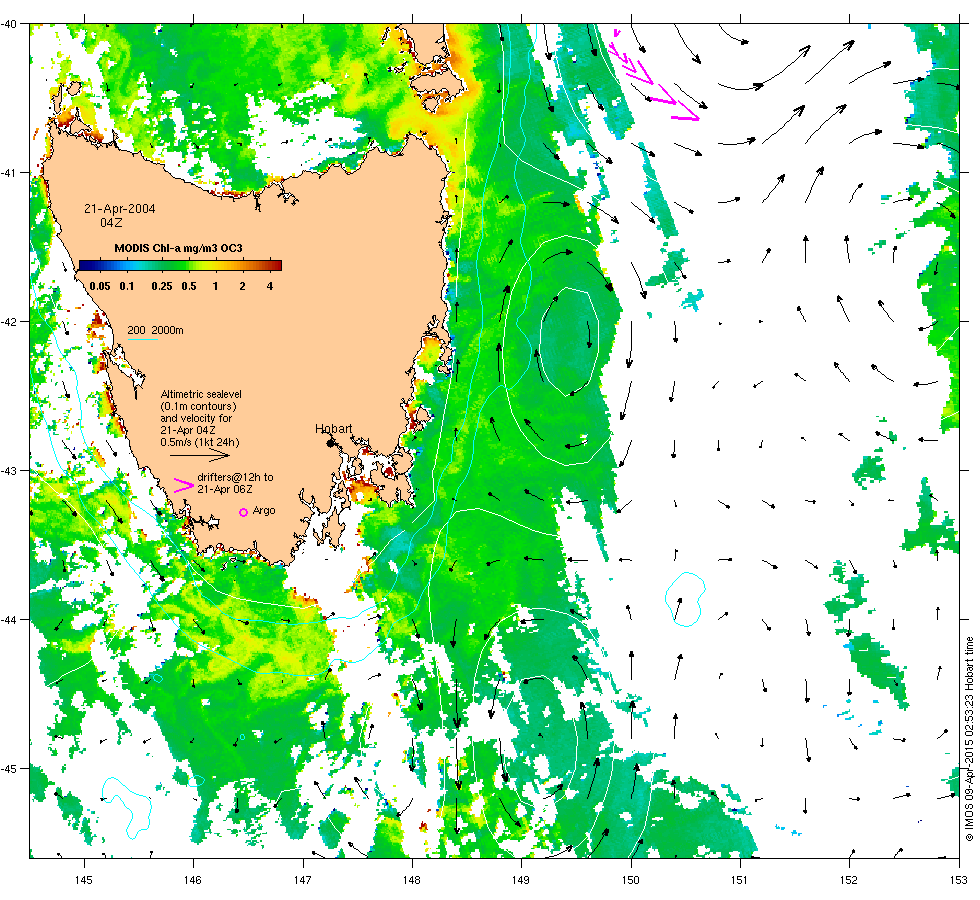Click the colorbar value '0.5'
The width and height of the screenshot is (980, 900).
coord(189,286)
